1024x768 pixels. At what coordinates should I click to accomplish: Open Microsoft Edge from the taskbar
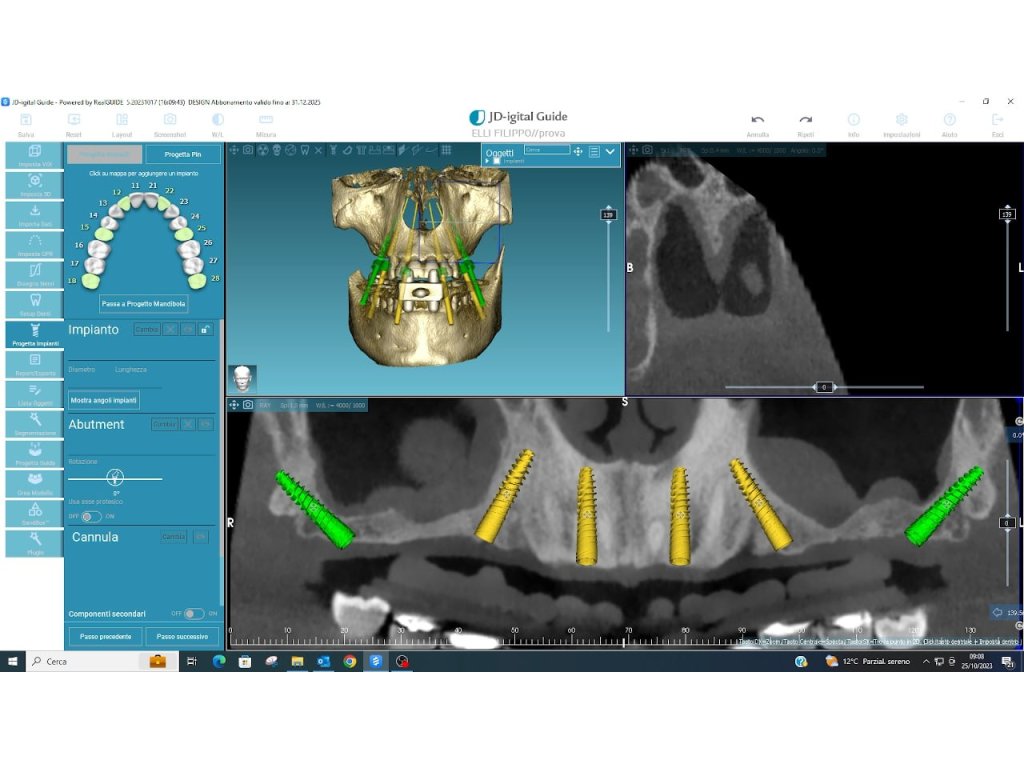click(x=219, y=662)
